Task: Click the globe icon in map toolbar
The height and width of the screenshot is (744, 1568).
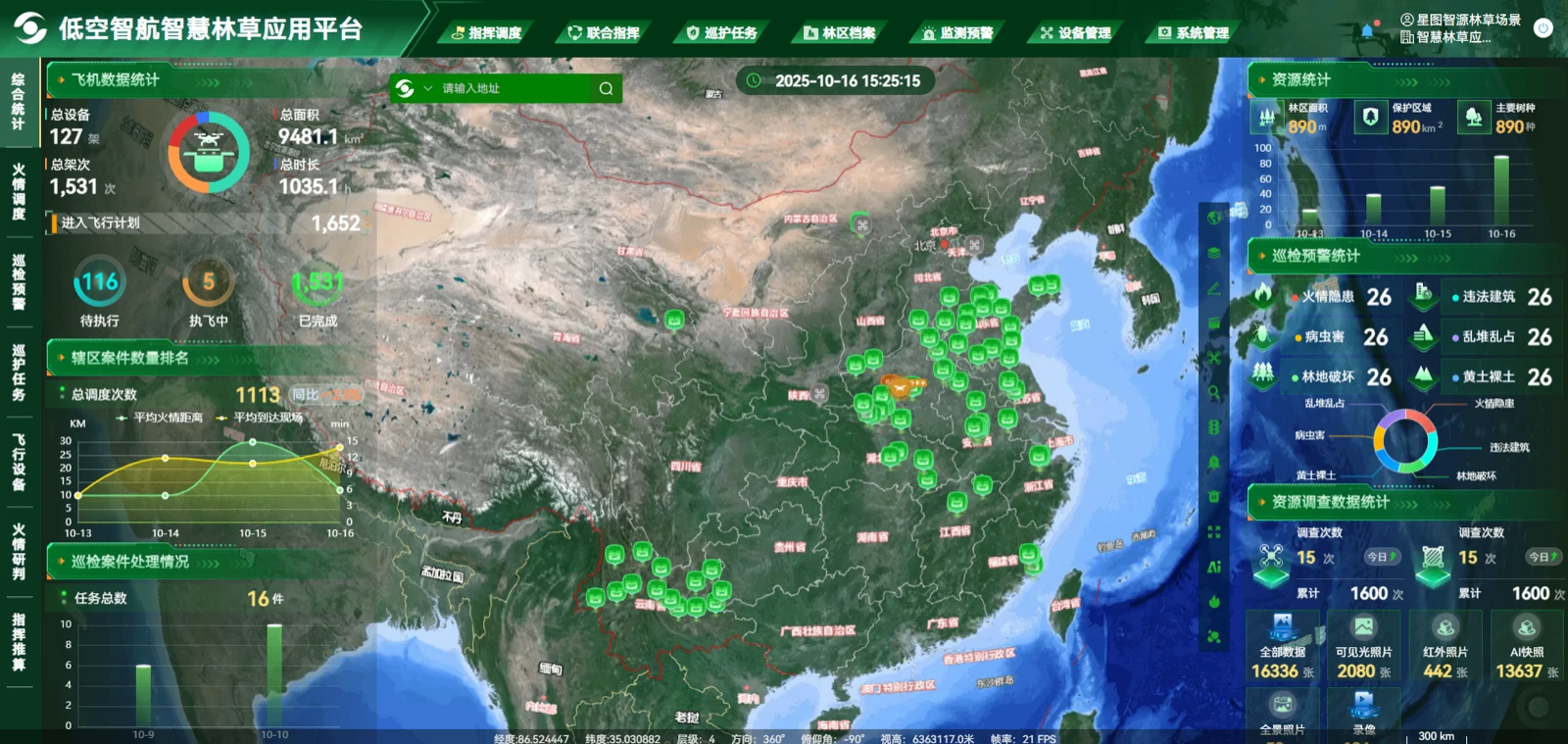Action: 1214,218
